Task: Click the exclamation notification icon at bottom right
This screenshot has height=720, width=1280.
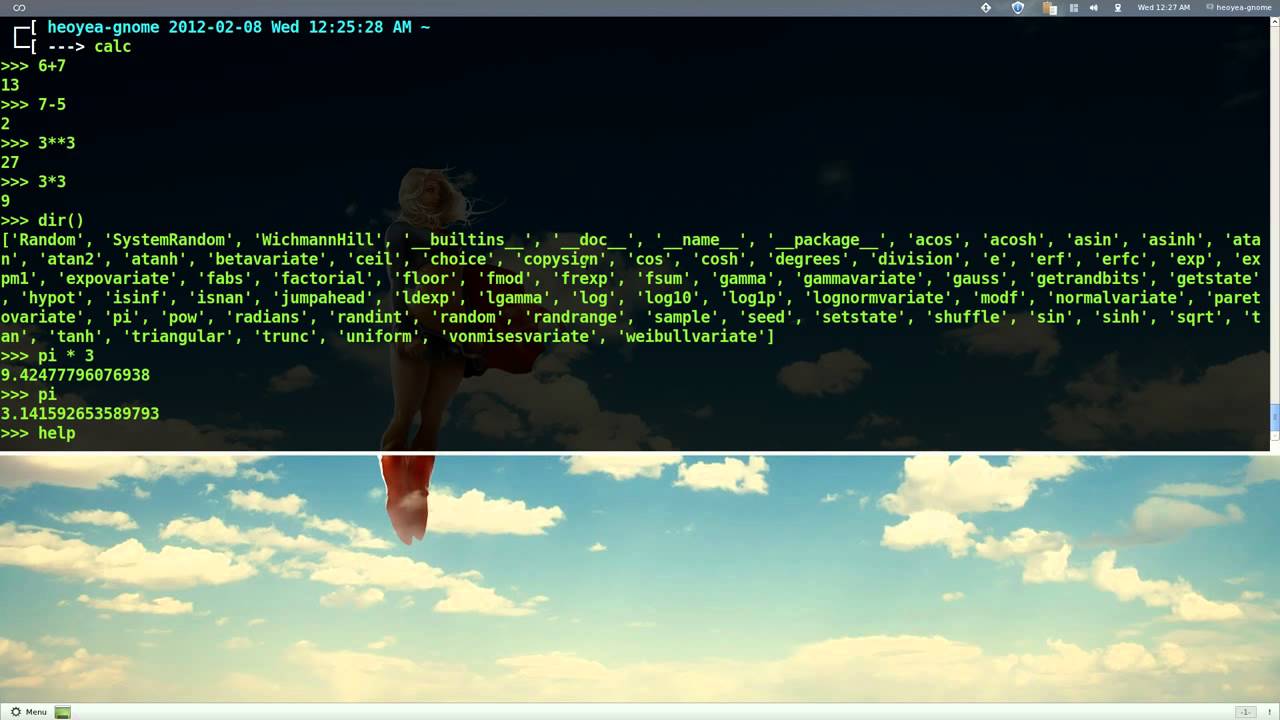Action: coord(1269,712)
